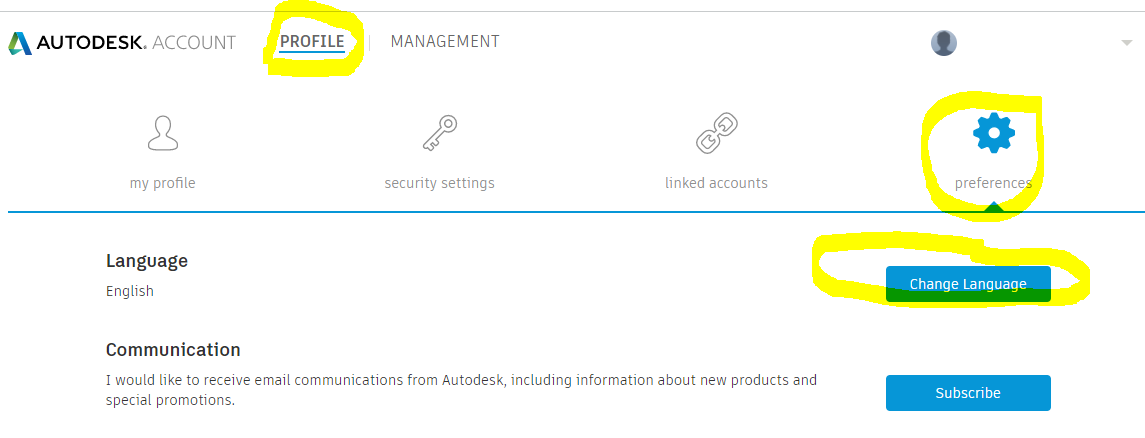1145x438 pixels.
Task: Open security settings via the key icon
Action: pos(439,133)
